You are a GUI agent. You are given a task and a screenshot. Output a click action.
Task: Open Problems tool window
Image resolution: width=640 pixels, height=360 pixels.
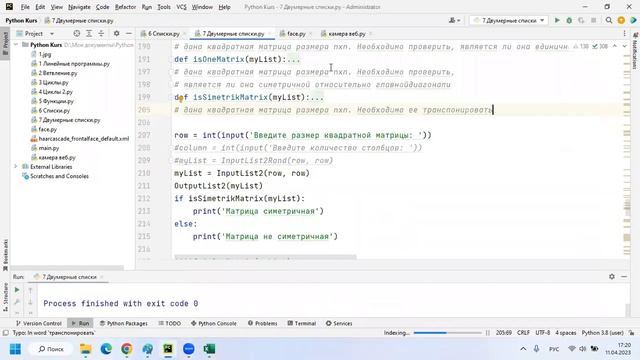[262, 323]
